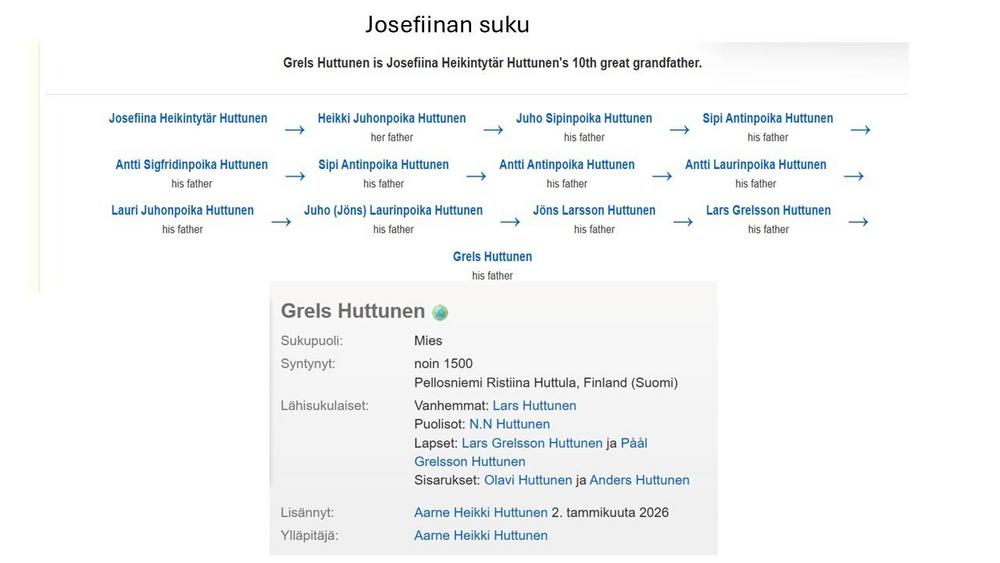Viewport: 1000px width, 563px height.
Task: Open sibling link Anders Huttunen
Action: pyautogui.click(x=639, y=480)
